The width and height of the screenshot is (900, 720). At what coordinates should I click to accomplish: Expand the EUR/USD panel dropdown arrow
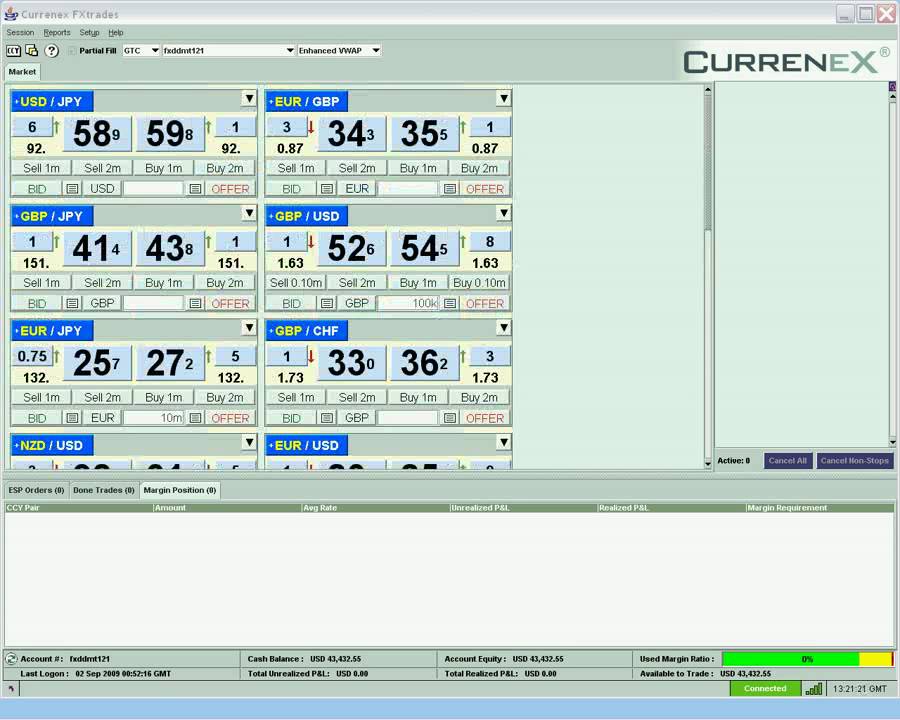point(503,443)
